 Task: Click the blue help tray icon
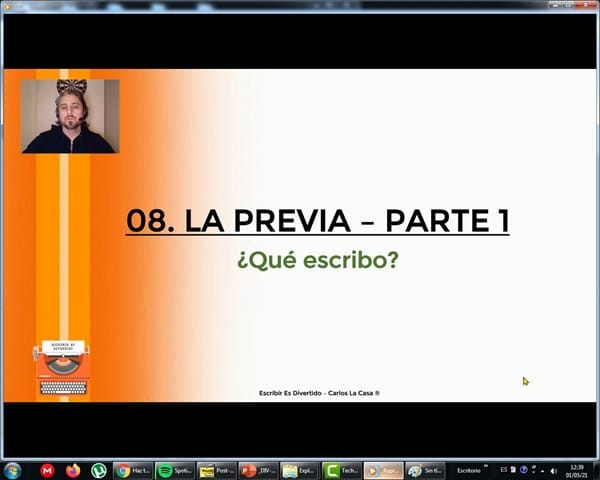coord(523,470)
